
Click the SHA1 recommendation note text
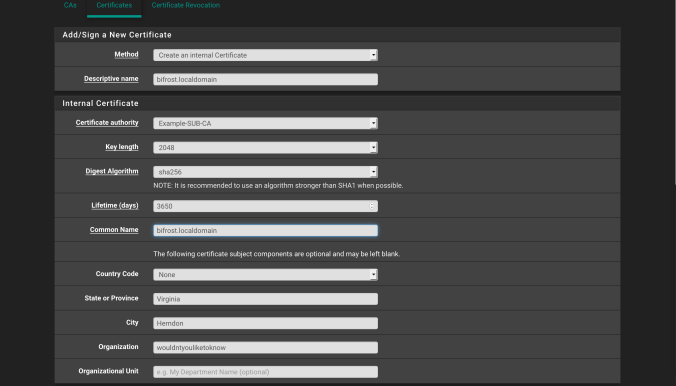click(x=278, y=185)
